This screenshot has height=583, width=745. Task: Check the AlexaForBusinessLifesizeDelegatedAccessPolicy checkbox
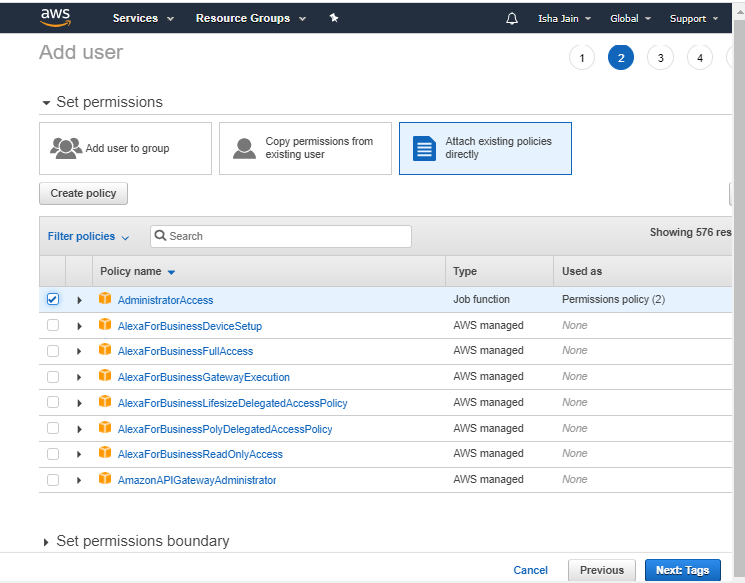click(x=53, y=402)
